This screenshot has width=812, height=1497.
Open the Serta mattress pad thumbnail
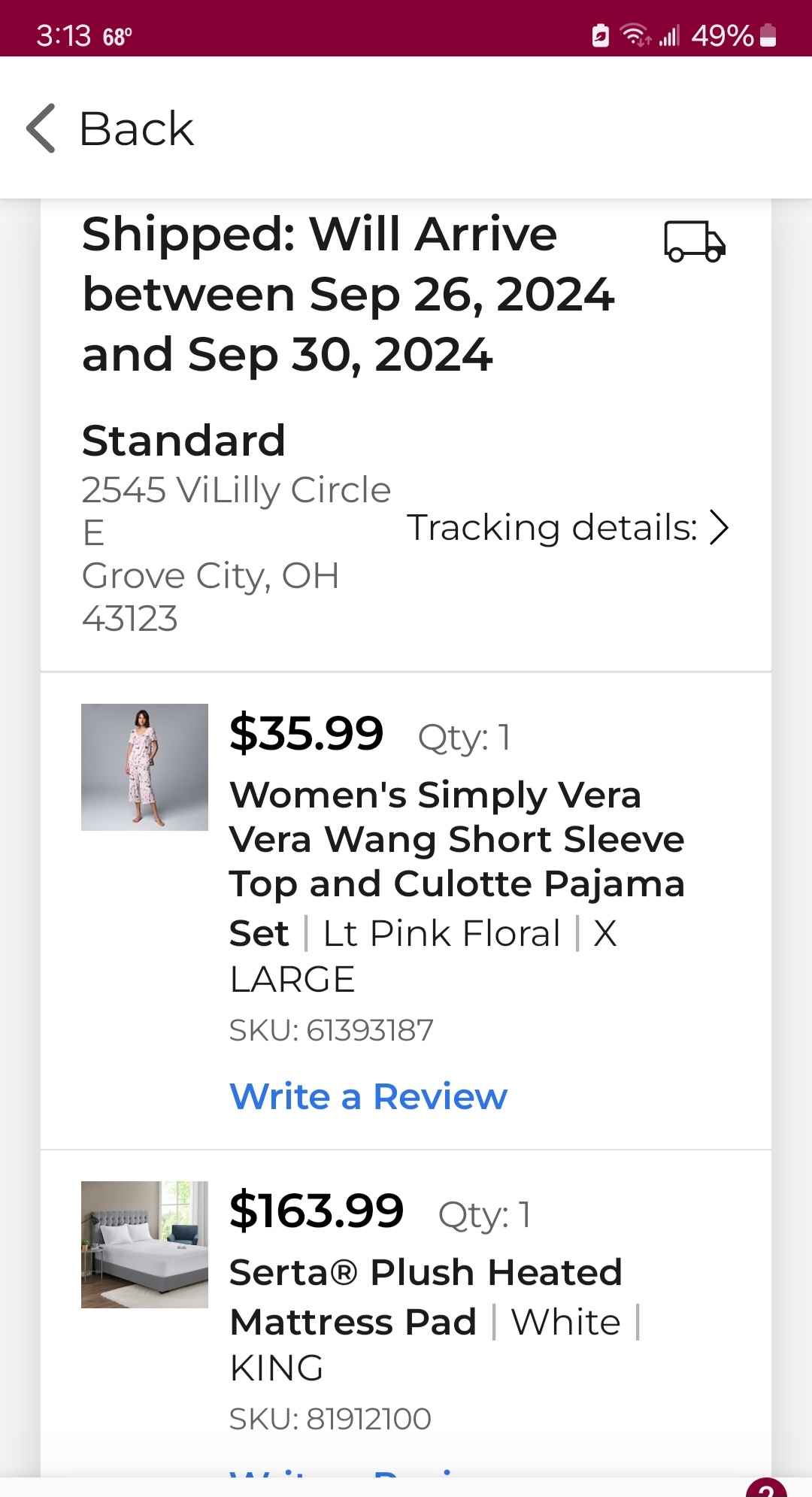coord(144,1244)
